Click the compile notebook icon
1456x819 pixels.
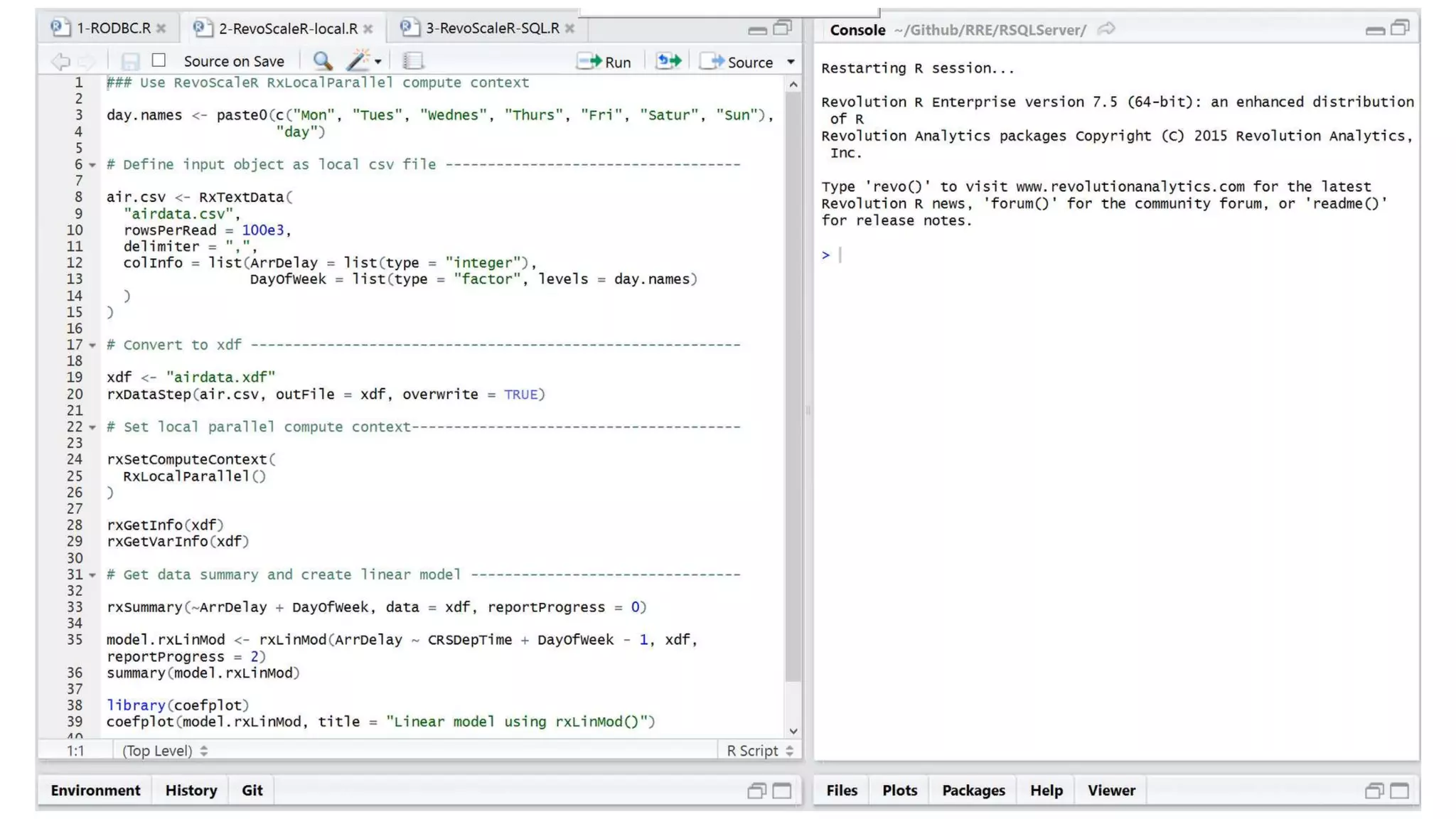point(412,61)
